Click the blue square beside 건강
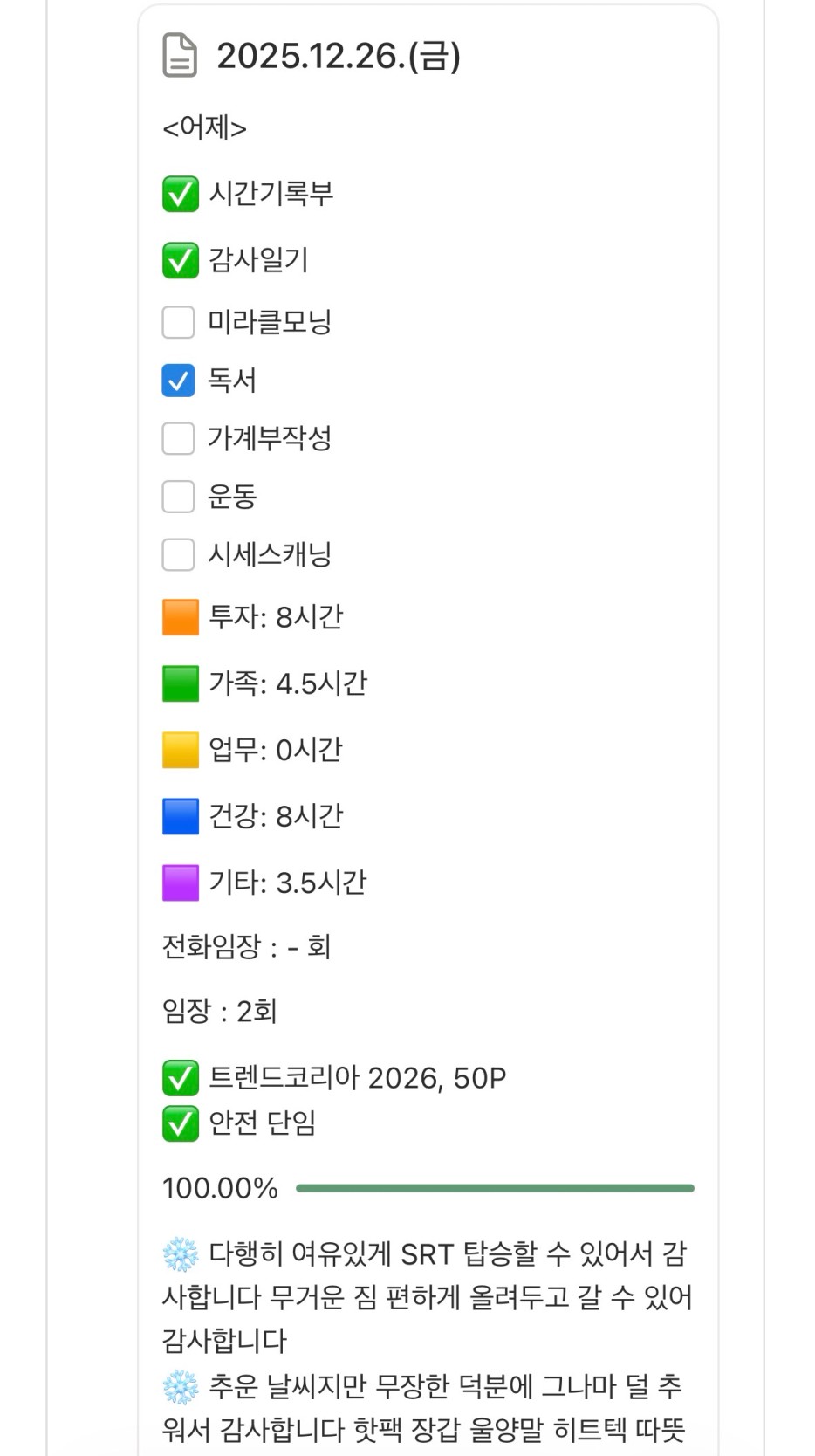 pyautogui.click(x=181, y=816)
